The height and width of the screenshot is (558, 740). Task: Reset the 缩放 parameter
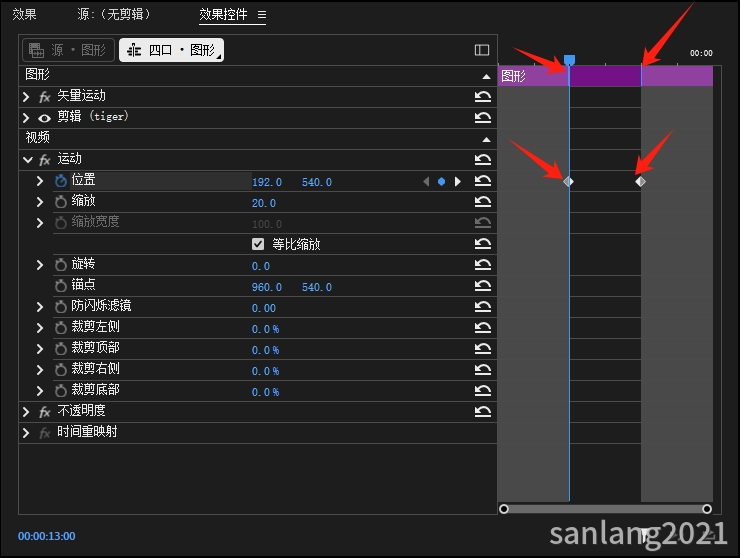[483, 202]
